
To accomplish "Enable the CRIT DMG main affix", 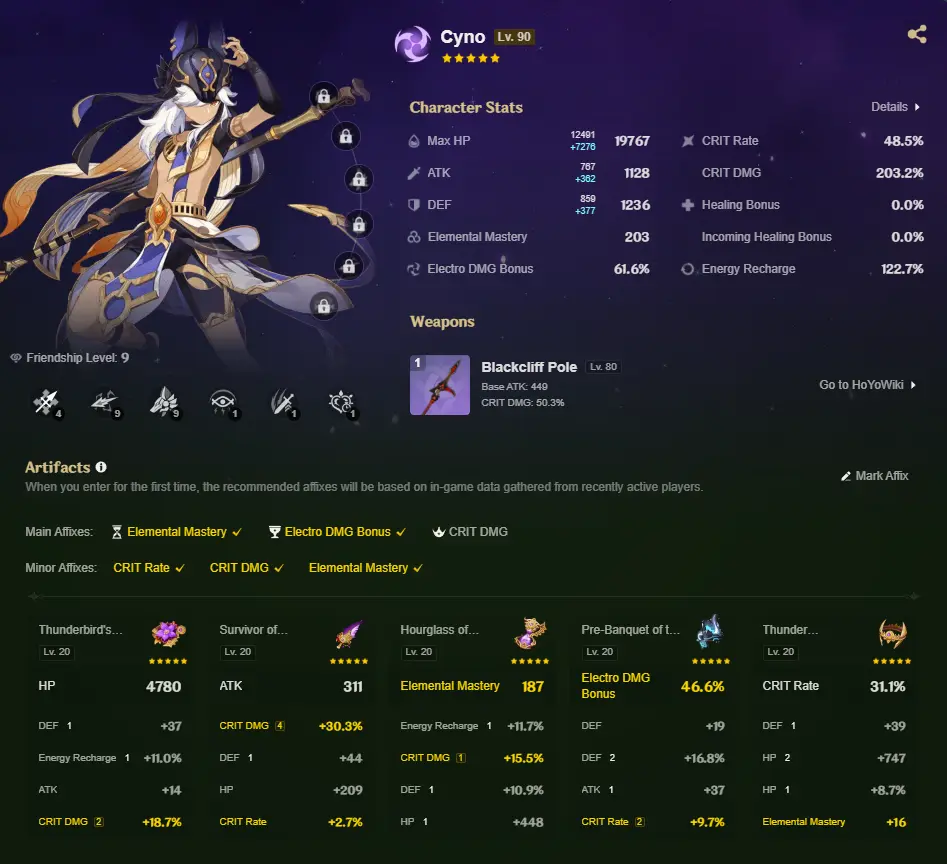I will pos(470,532).
